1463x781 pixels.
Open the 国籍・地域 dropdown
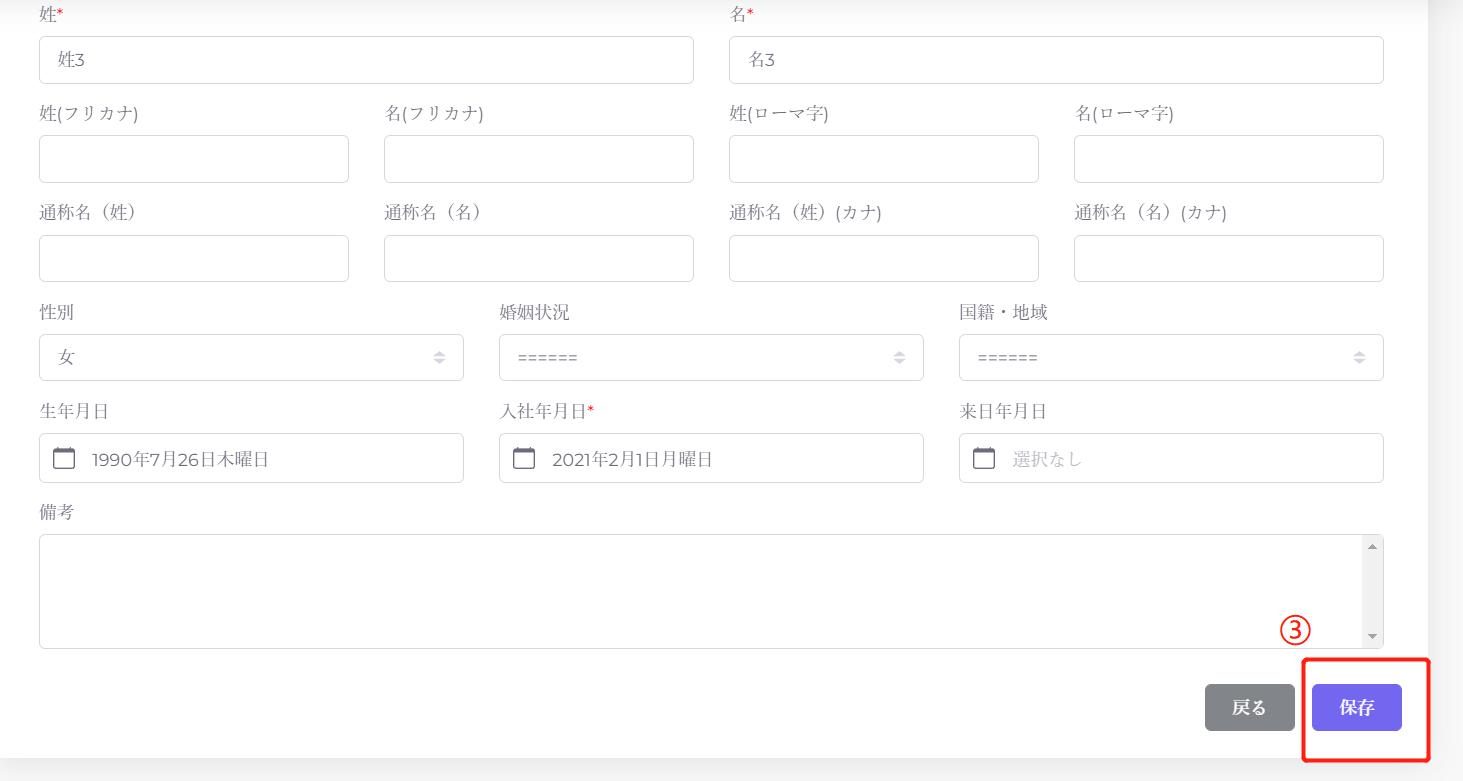pos(1171,358)
